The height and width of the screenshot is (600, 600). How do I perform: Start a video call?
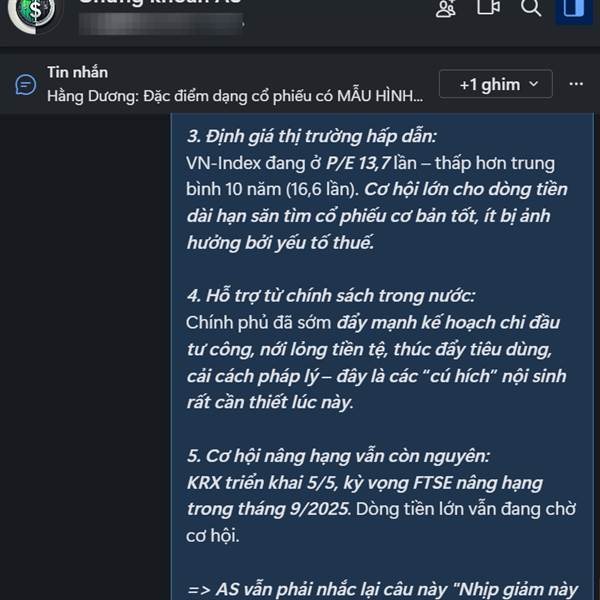pos(488,8)
